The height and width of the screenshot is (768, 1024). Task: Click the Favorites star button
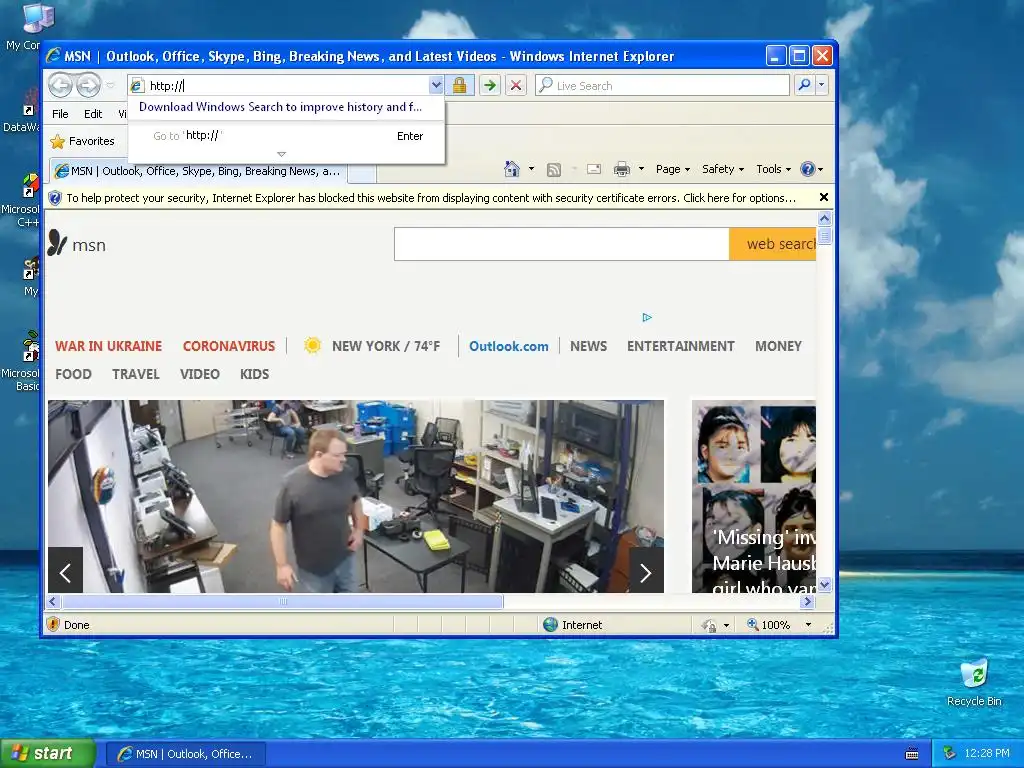[x=82, y=141]
